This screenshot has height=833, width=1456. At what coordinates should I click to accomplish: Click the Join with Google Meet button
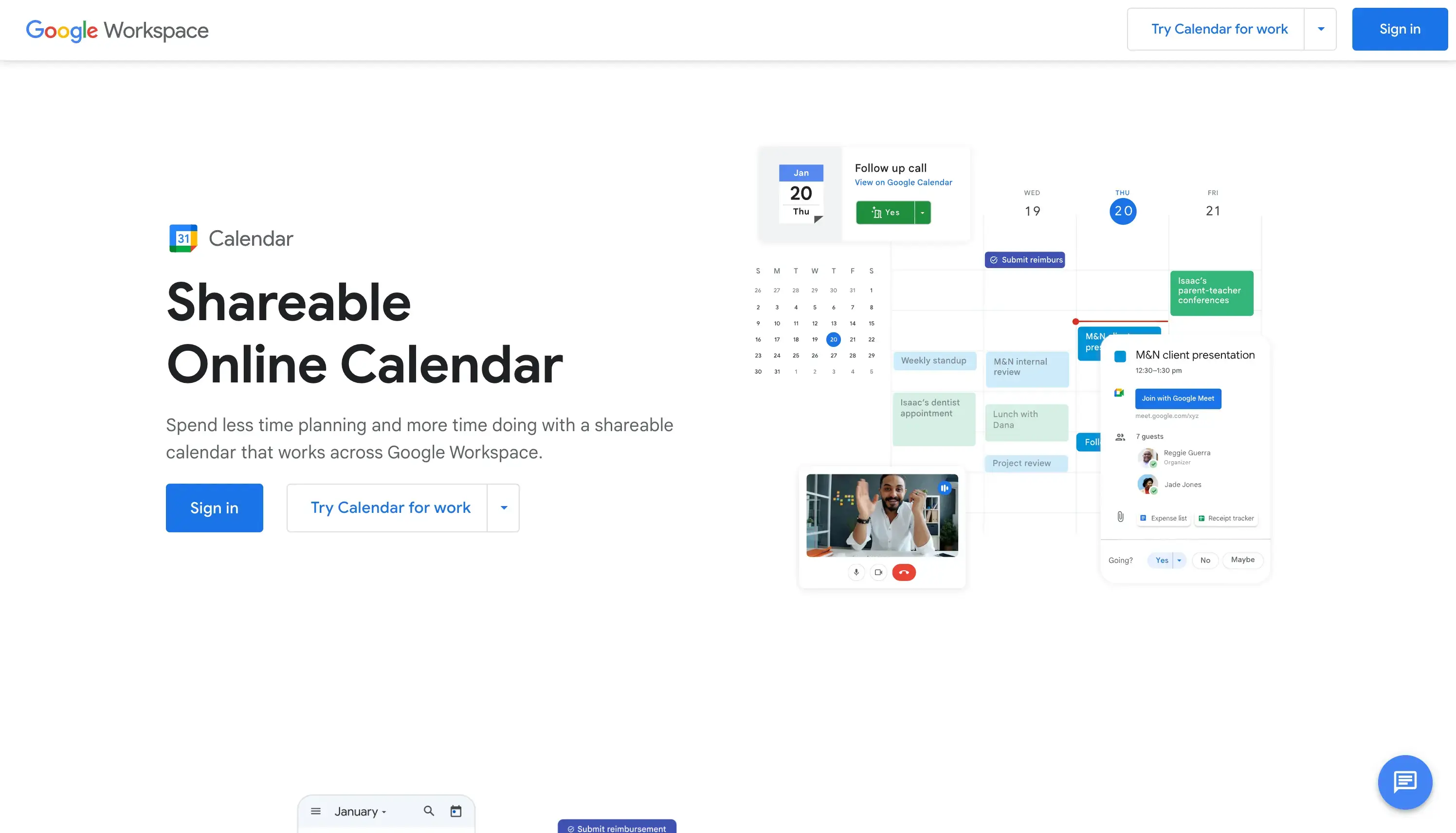point(1178,398)
